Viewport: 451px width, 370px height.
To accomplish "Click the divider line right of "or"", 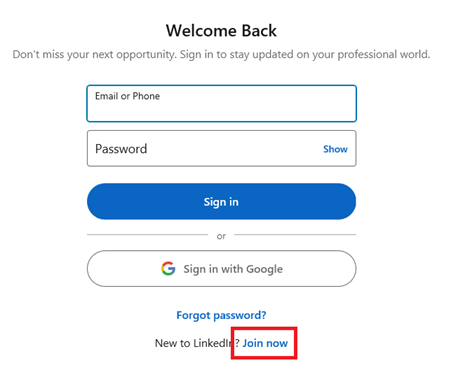I will [x=295, y=235].
